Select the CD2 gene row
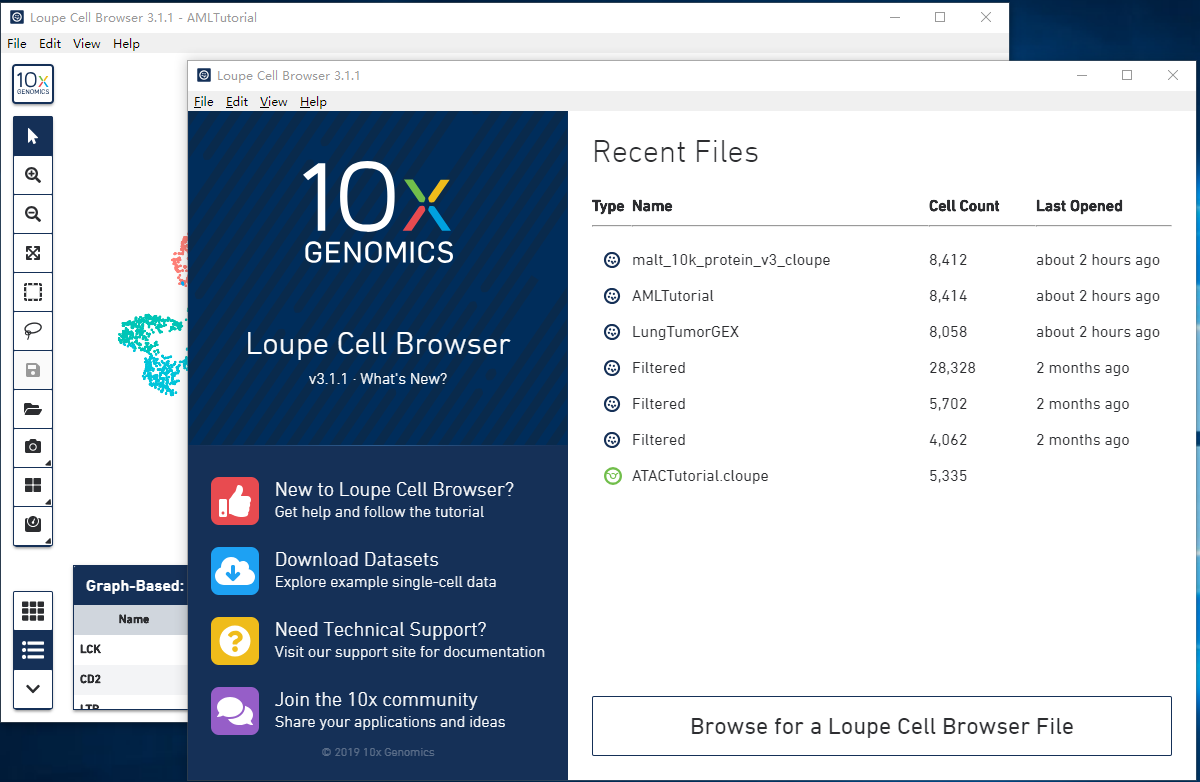Viewport: 1200px width, 782px height. click(x=131, y=679)
